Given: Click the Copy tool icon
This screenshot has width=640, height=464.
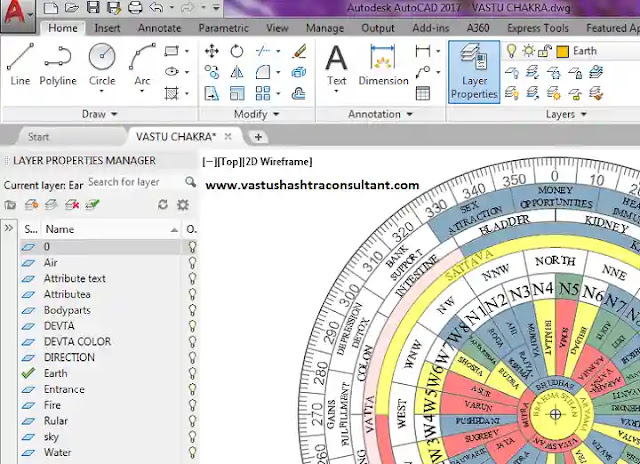Looking at the screenshot, I should click(211, 72).
